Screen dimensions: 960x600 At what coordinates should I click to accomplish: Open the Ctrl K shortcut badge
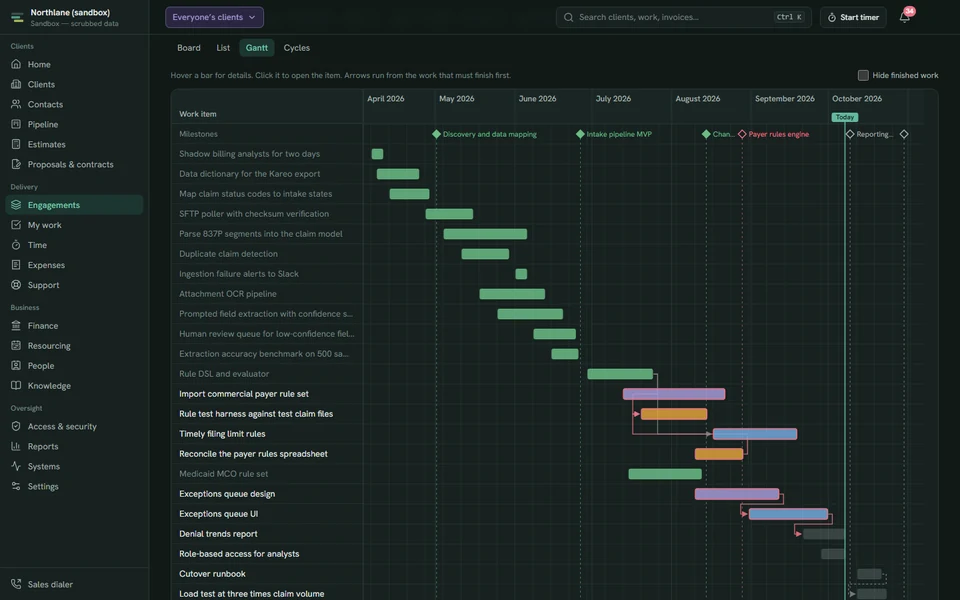(789, 17)
